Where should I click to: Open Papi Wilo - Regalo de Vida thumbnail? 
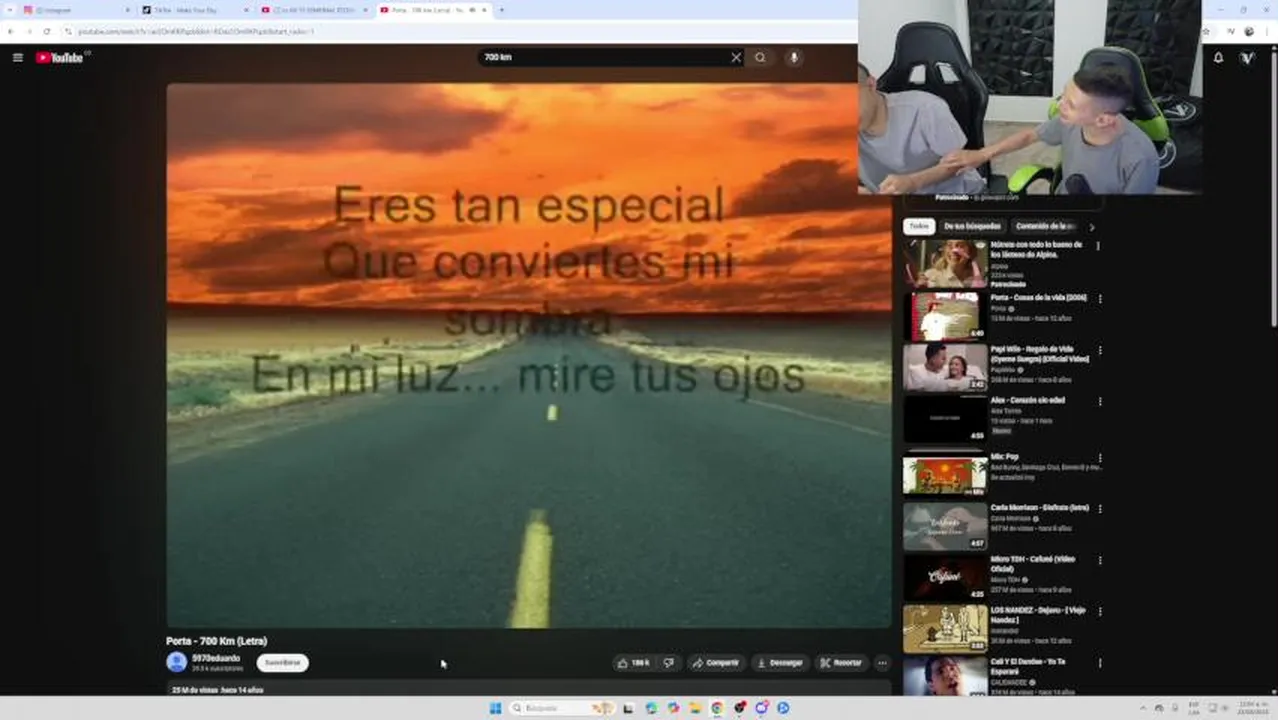click(x=945, y=367)
